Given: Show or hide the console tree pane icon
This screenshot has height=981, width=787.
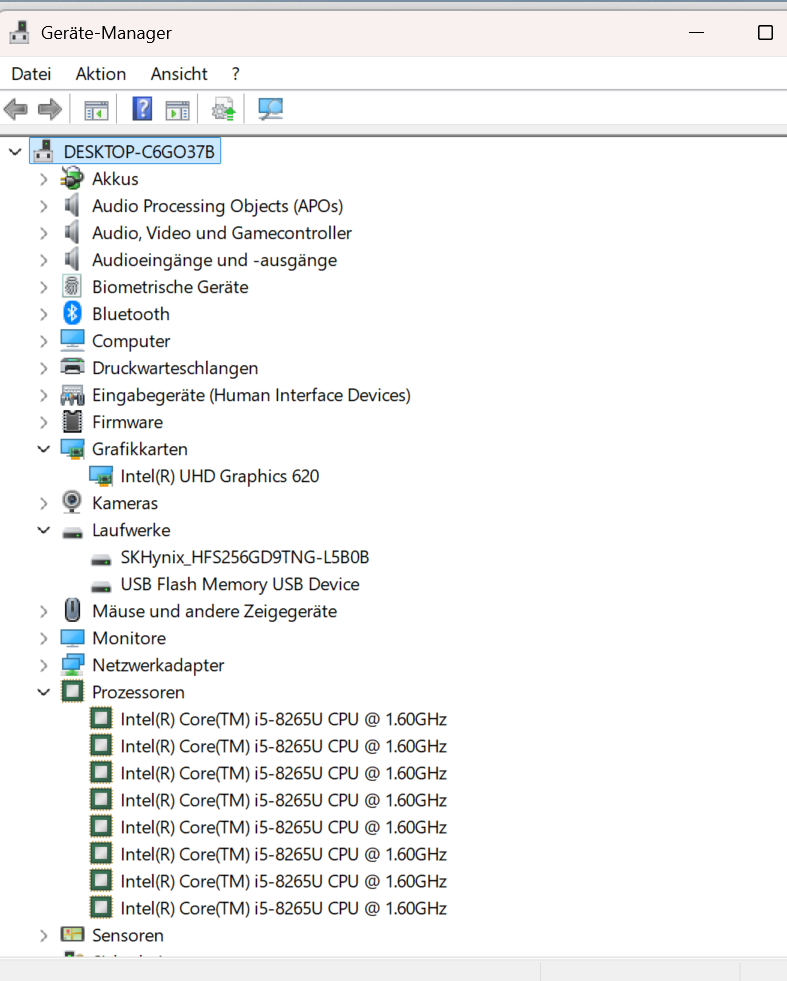Looking at the screenshot, I should coord(96,110).
